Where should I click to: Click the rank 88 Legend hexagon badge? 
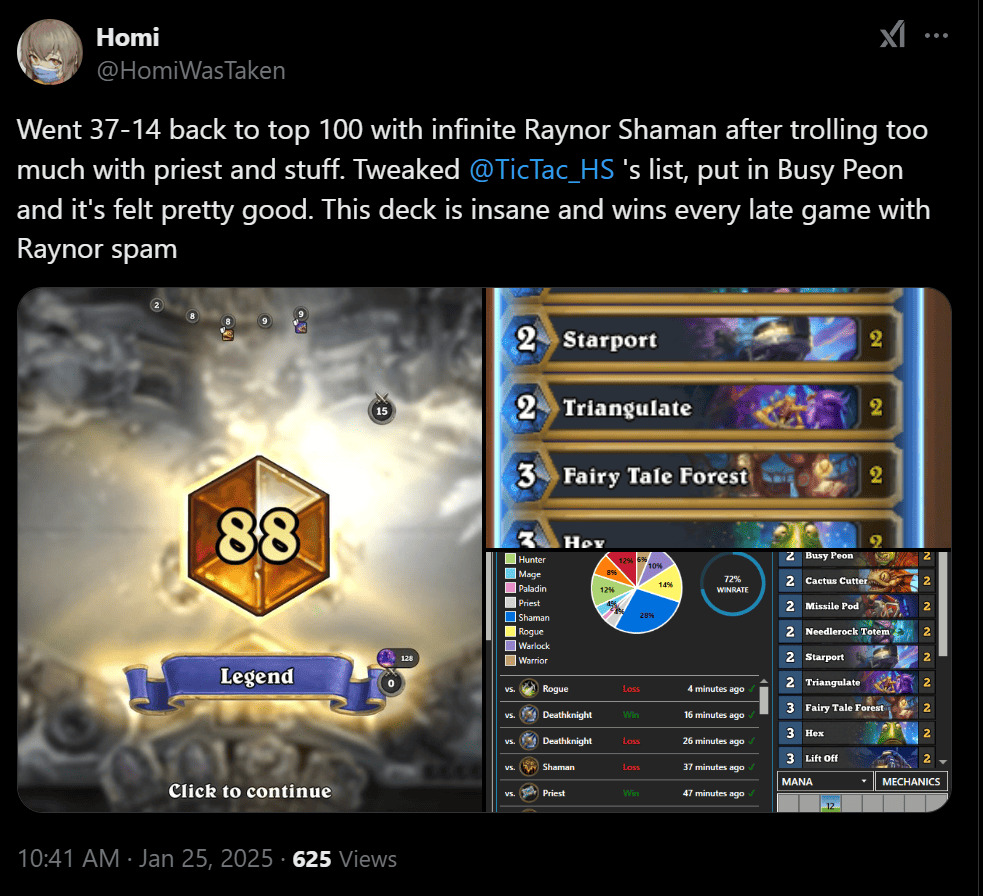click(258, 536)
